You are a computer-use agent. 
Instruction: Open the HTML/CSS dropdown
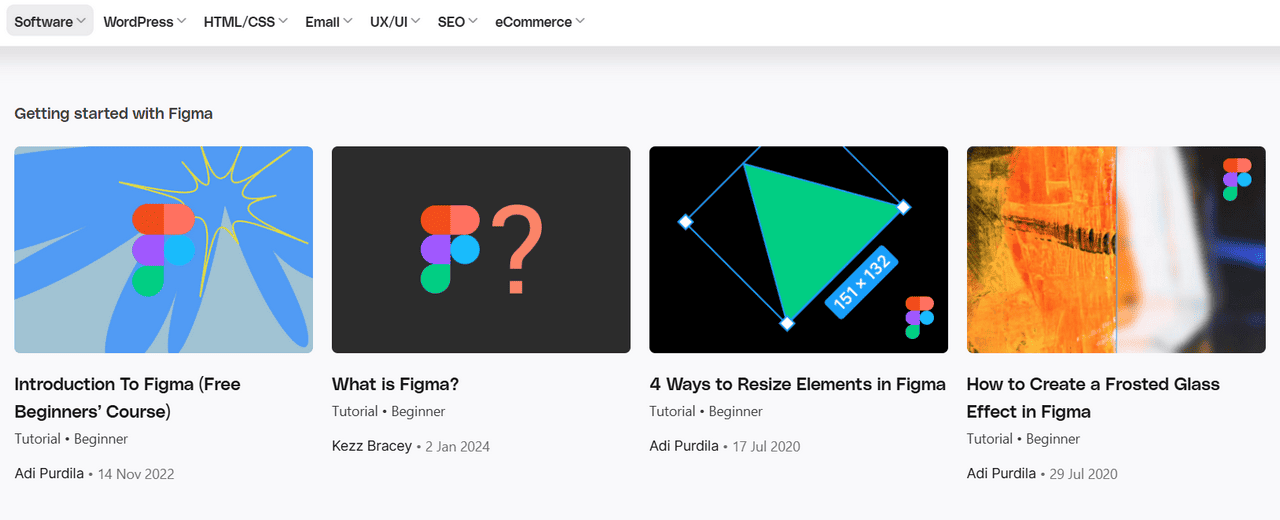click(246, 21)
